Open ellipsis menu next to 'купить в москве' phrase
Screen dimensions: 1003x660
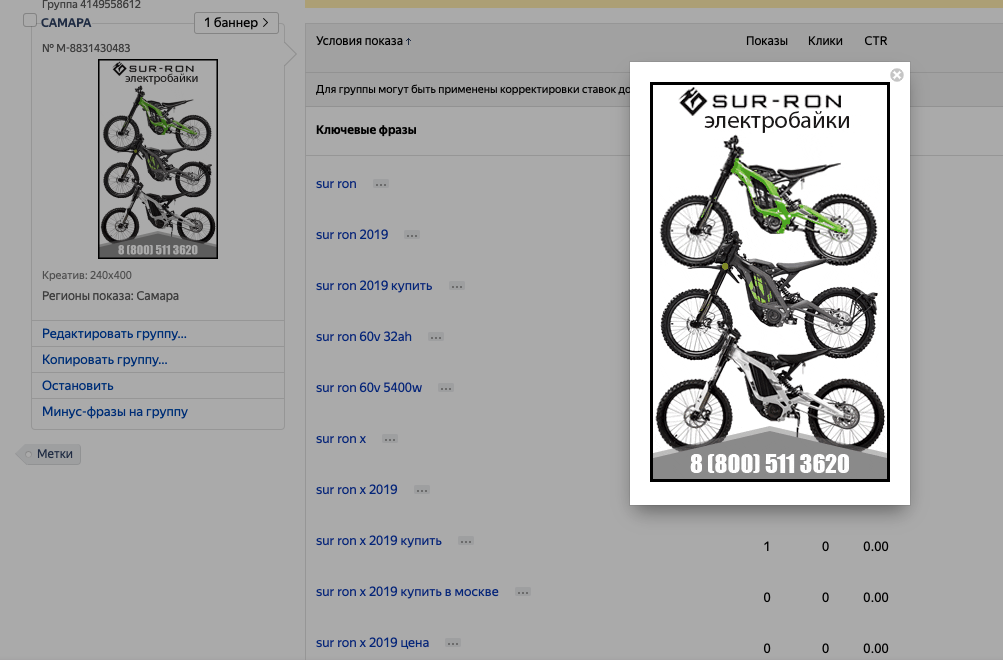click(523, 593)
